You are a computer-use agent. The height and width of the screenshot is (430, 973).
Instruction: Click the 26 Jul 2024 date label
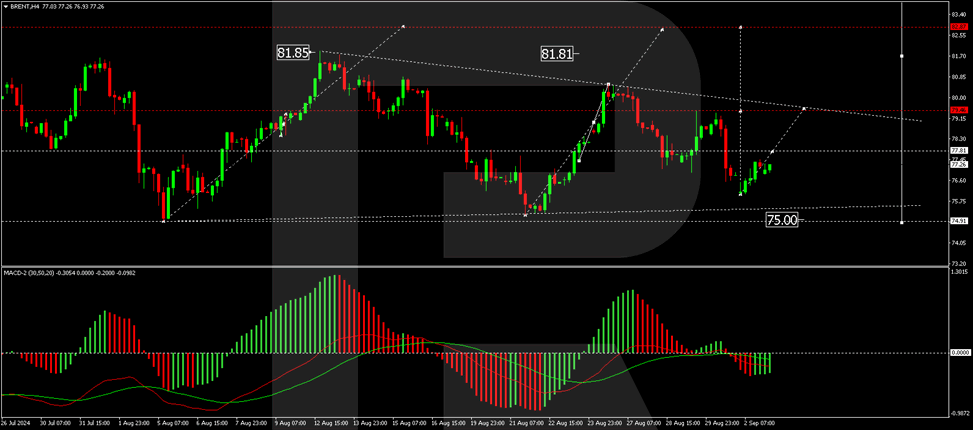(x=16, y=423)
